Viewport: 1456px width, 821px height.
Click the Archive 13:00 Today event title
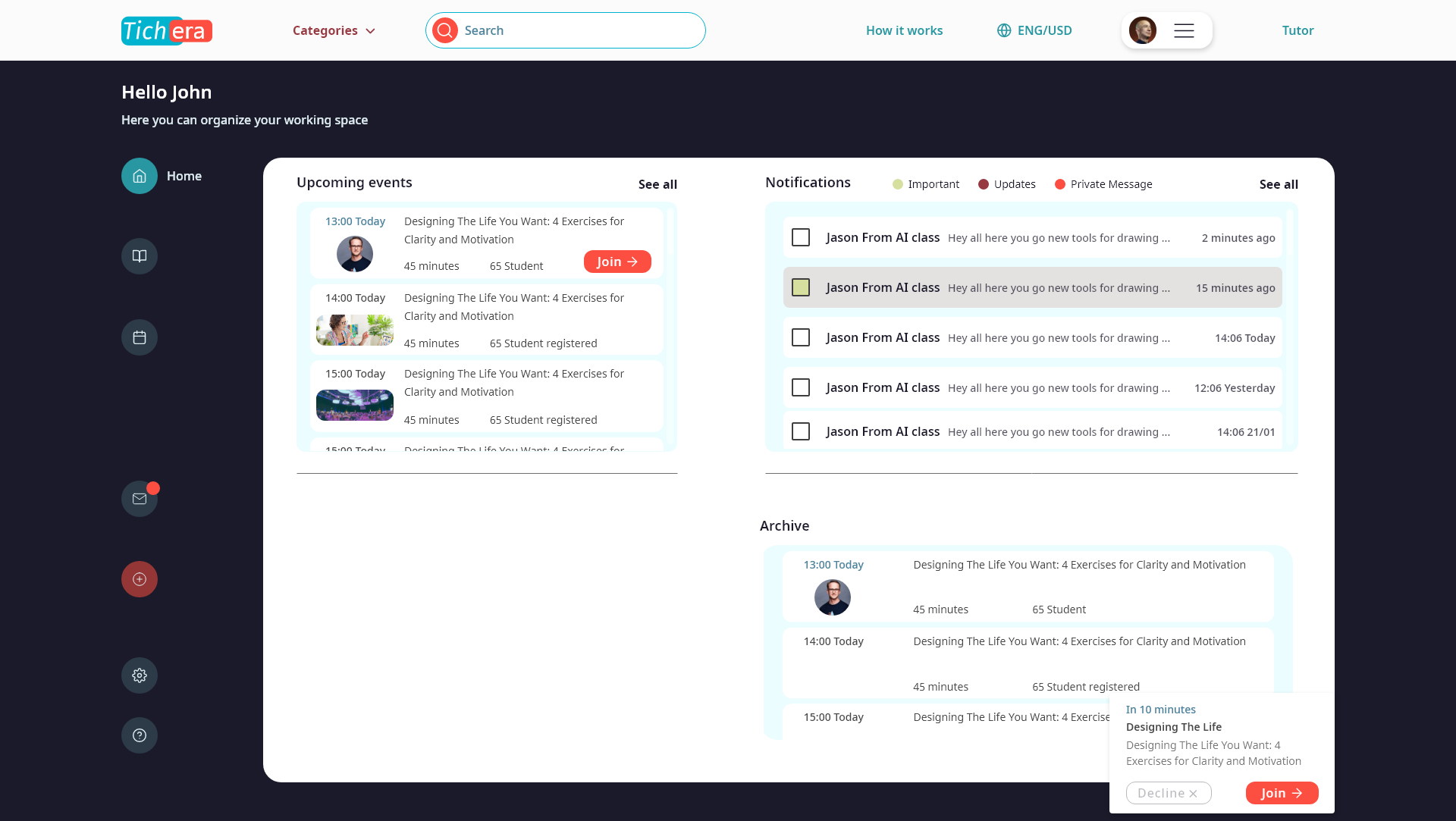(x=1079, y=565)
